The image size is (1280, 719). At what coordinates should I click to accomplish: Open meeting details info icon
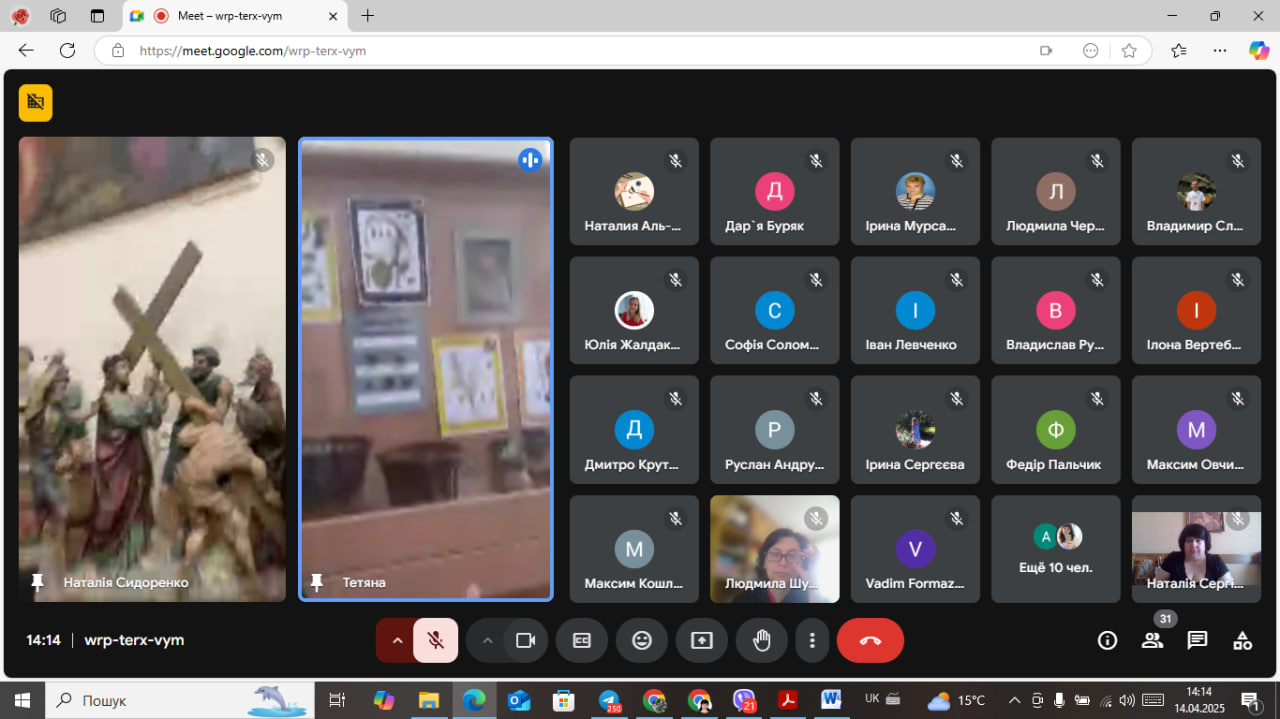point(1107,641)
